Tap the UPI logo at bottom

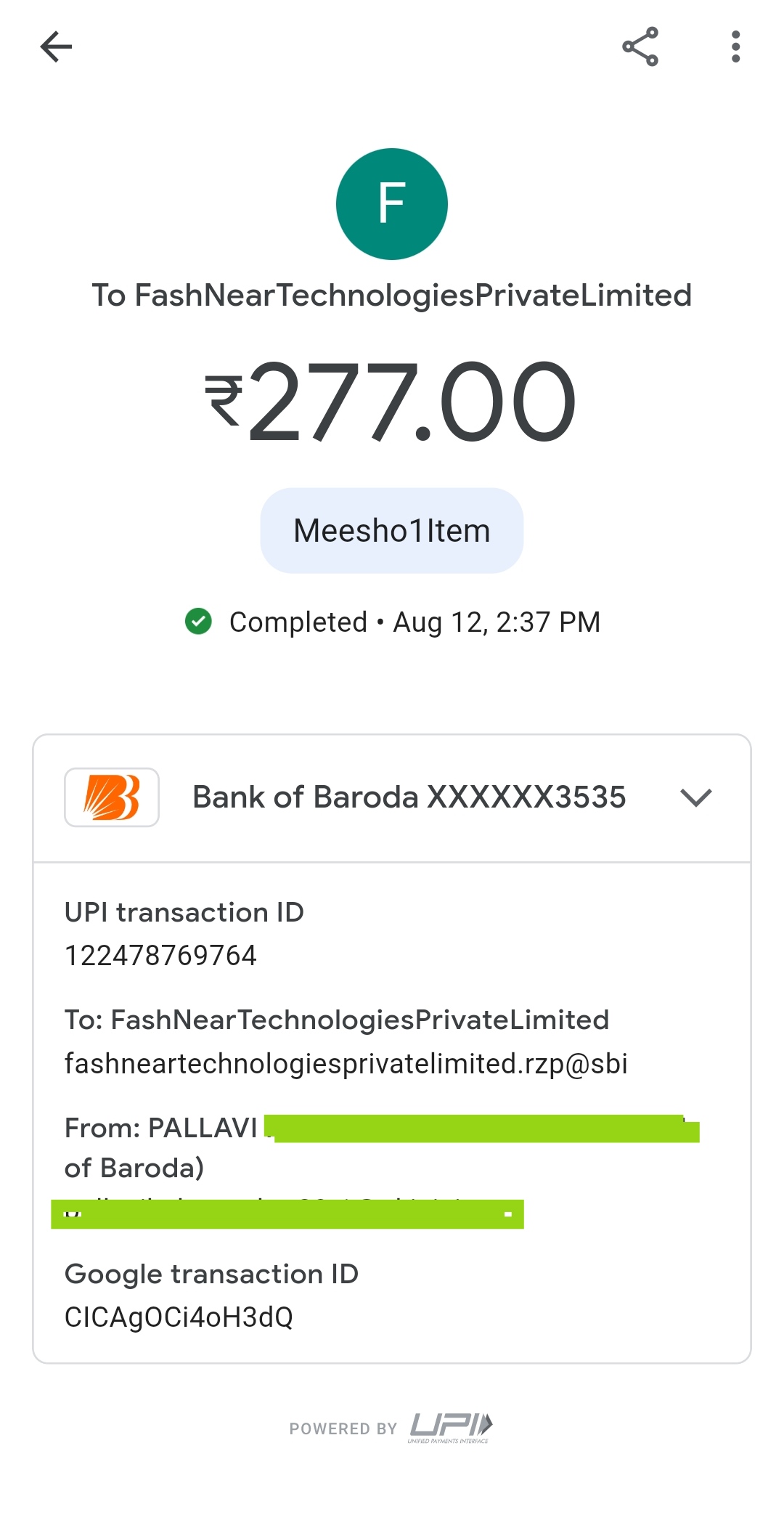[x=450, y=1427]
